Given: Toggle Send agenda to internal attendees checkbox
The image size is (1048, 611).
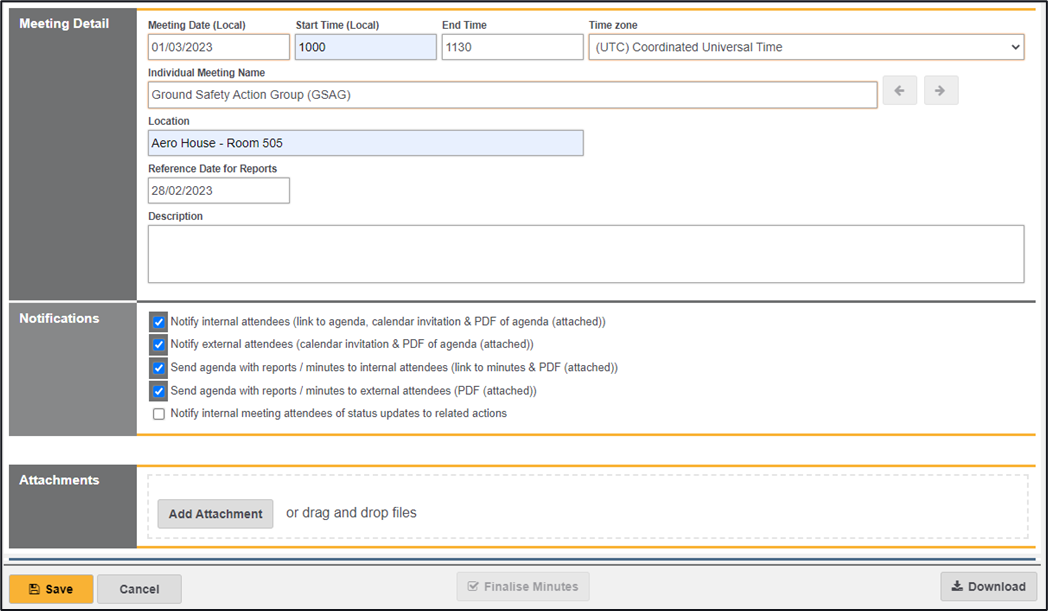Looking at the screenshot, I should (158, 368).
